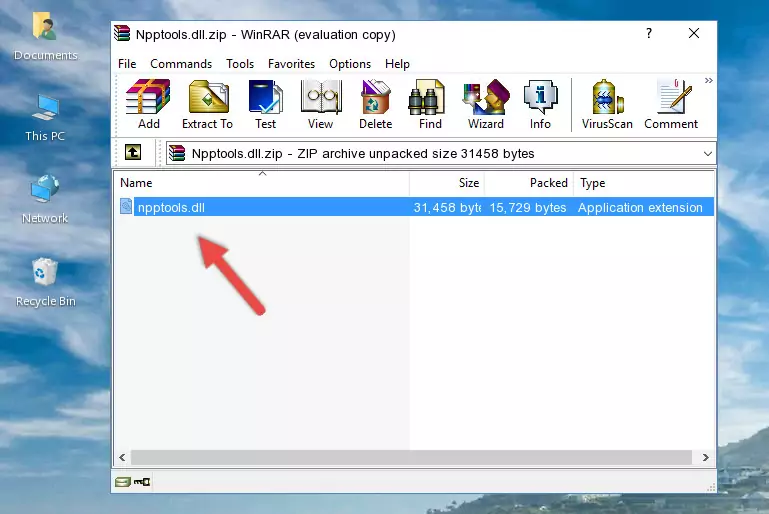This screenshot has height=514, width=769.
Task: Open the Tools menu
Action: click(240, 64)
